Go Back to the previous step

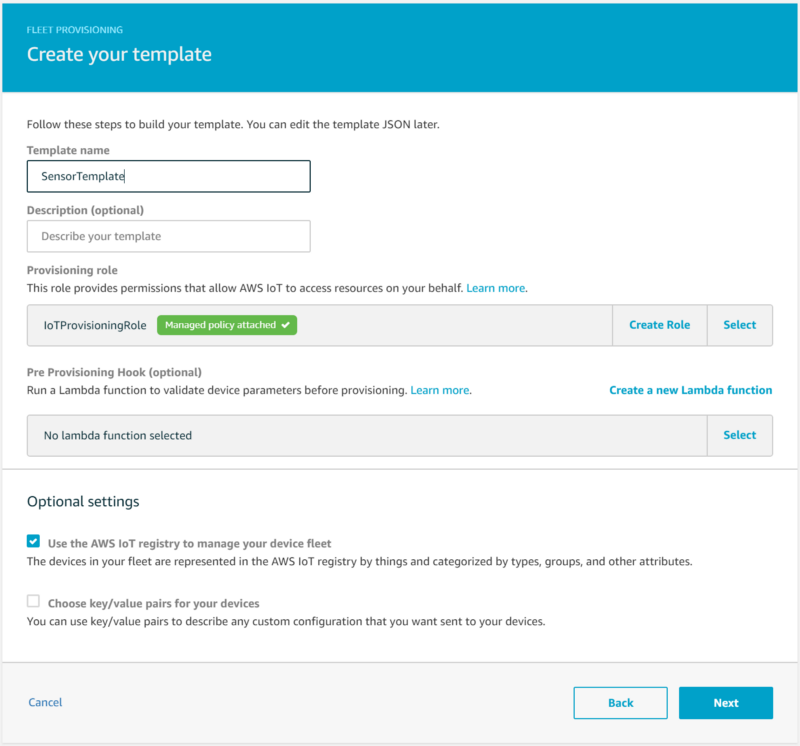[x=620, y=703]
